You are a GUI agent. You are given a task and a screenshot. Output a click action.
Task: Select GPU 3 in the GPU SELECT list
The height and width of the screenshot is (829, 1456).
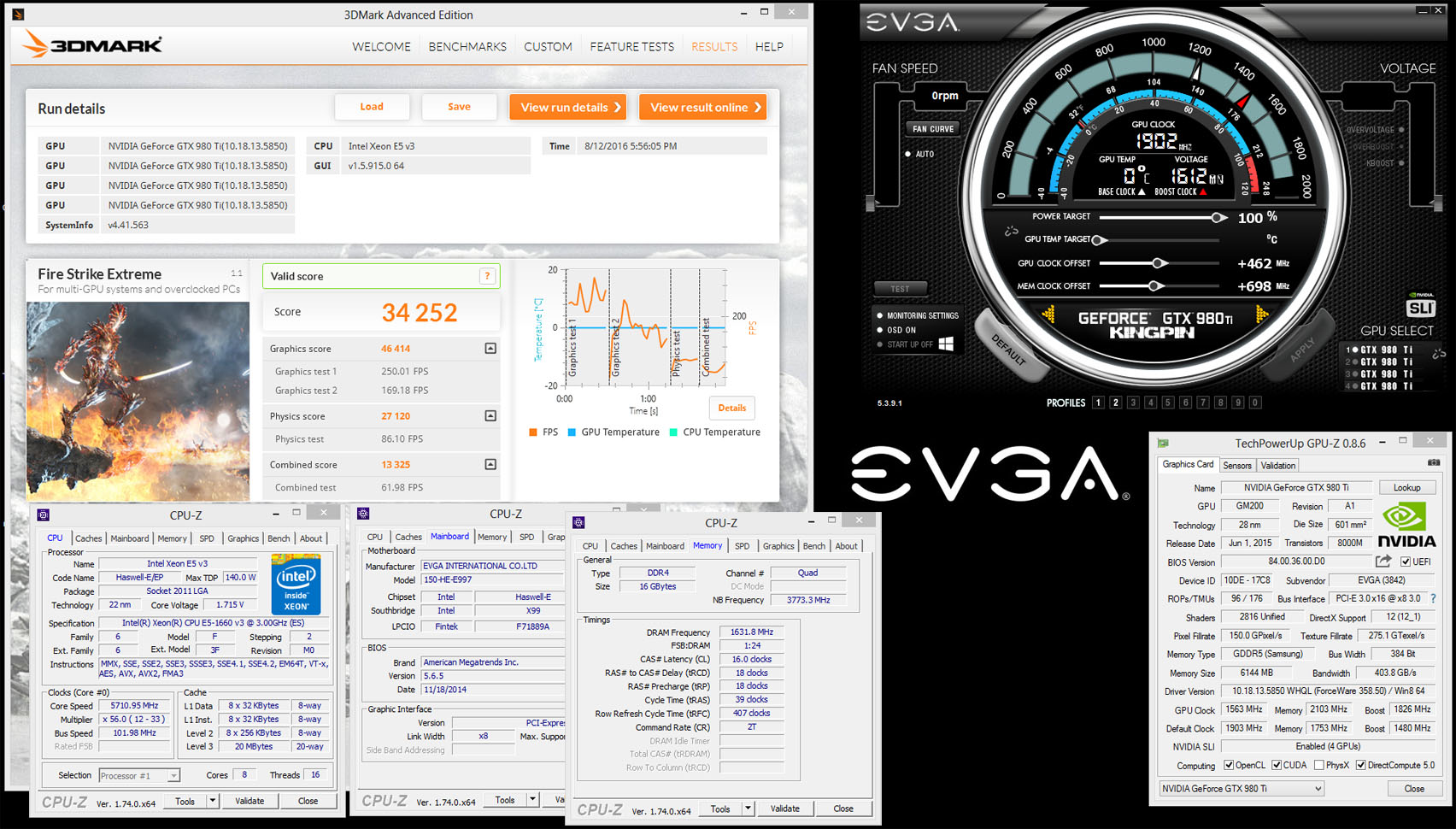pyautogui.click(x=1380, y=373)
